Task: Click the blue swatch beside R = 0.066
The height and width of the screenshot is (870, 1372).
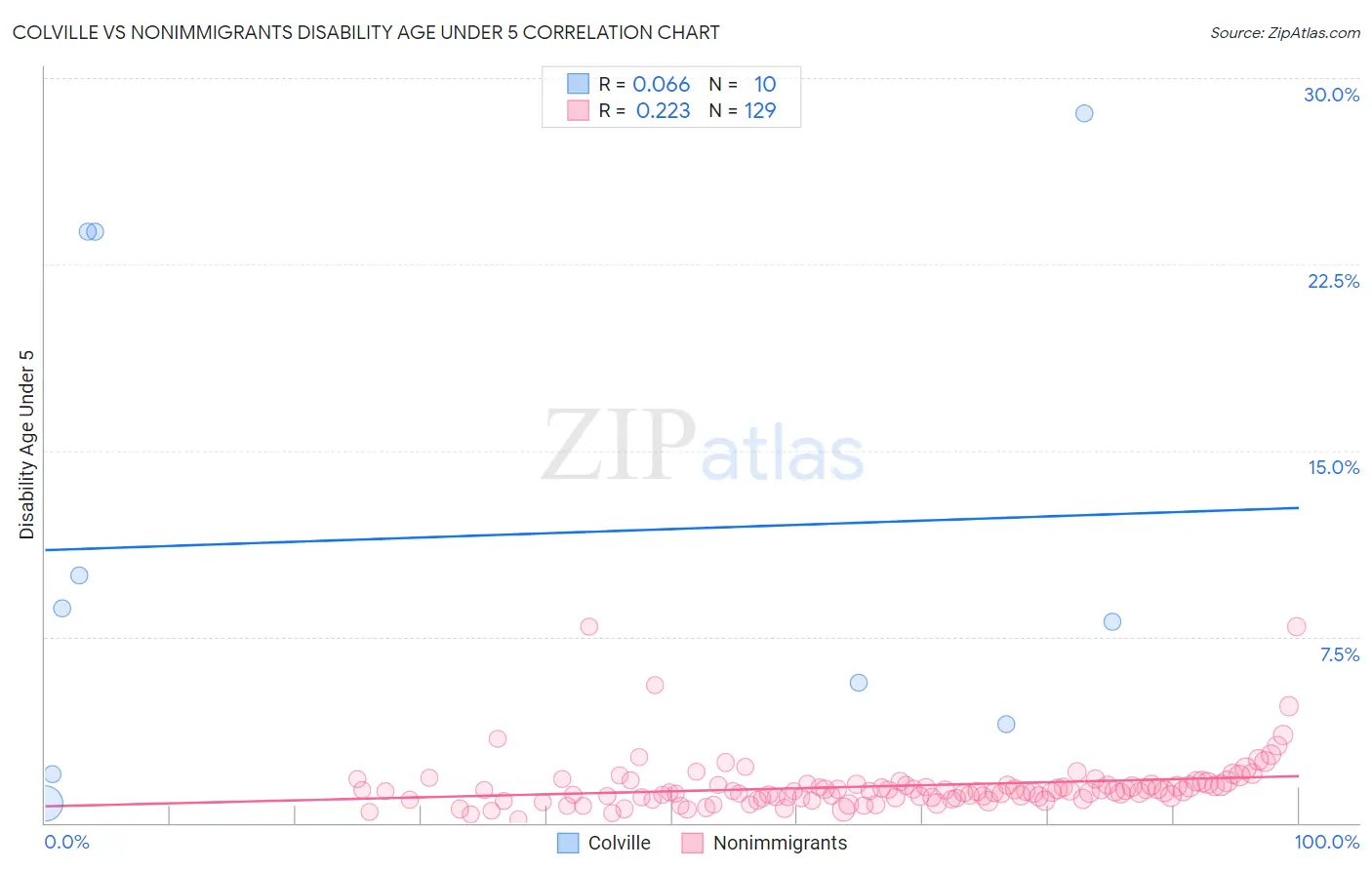Action: tap(578, 84)
